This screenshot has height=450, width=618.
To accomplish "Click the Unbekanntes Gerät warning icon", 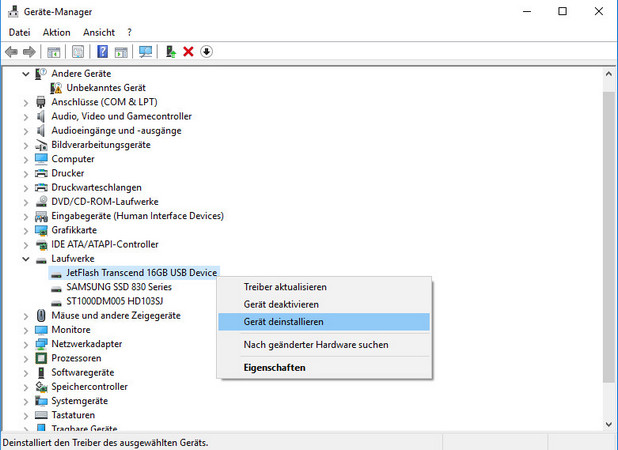I will [56, 87].
